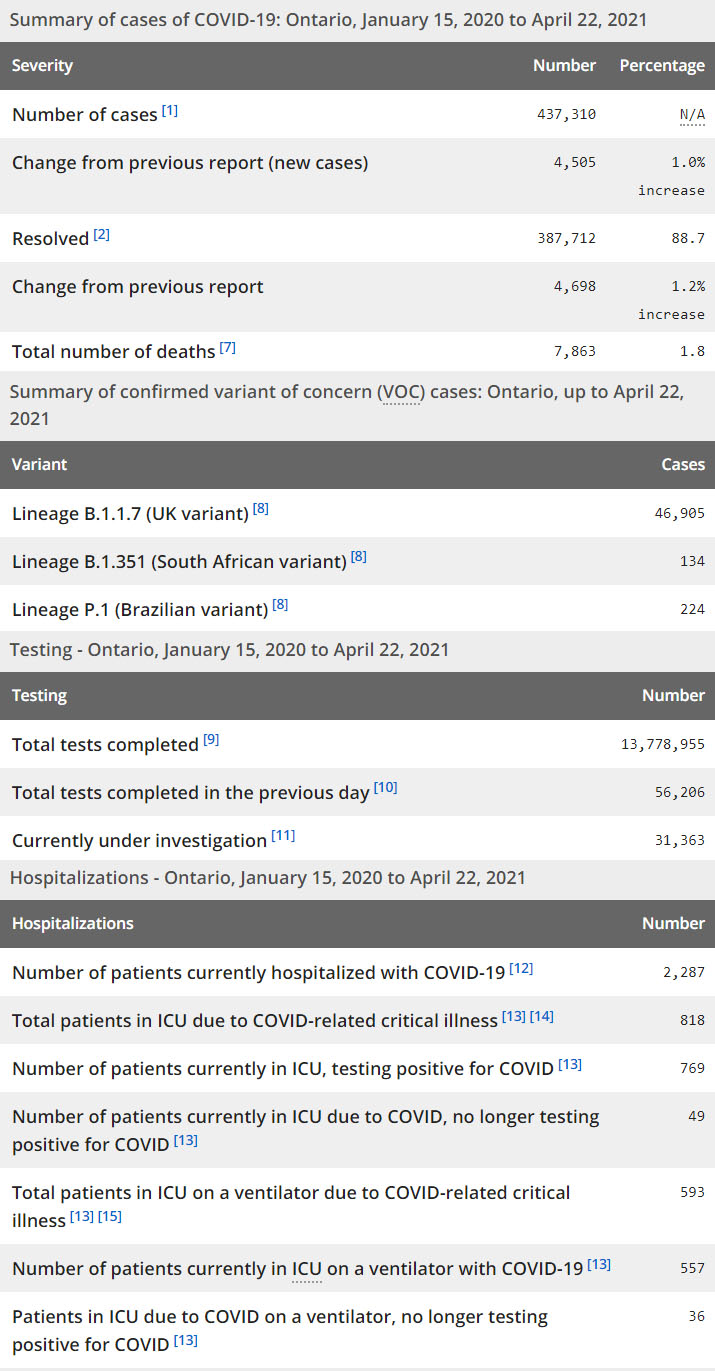Click footnote 15 after ventilator critical illness
Screen dimensions: 715x1371
pos(110,1217)
